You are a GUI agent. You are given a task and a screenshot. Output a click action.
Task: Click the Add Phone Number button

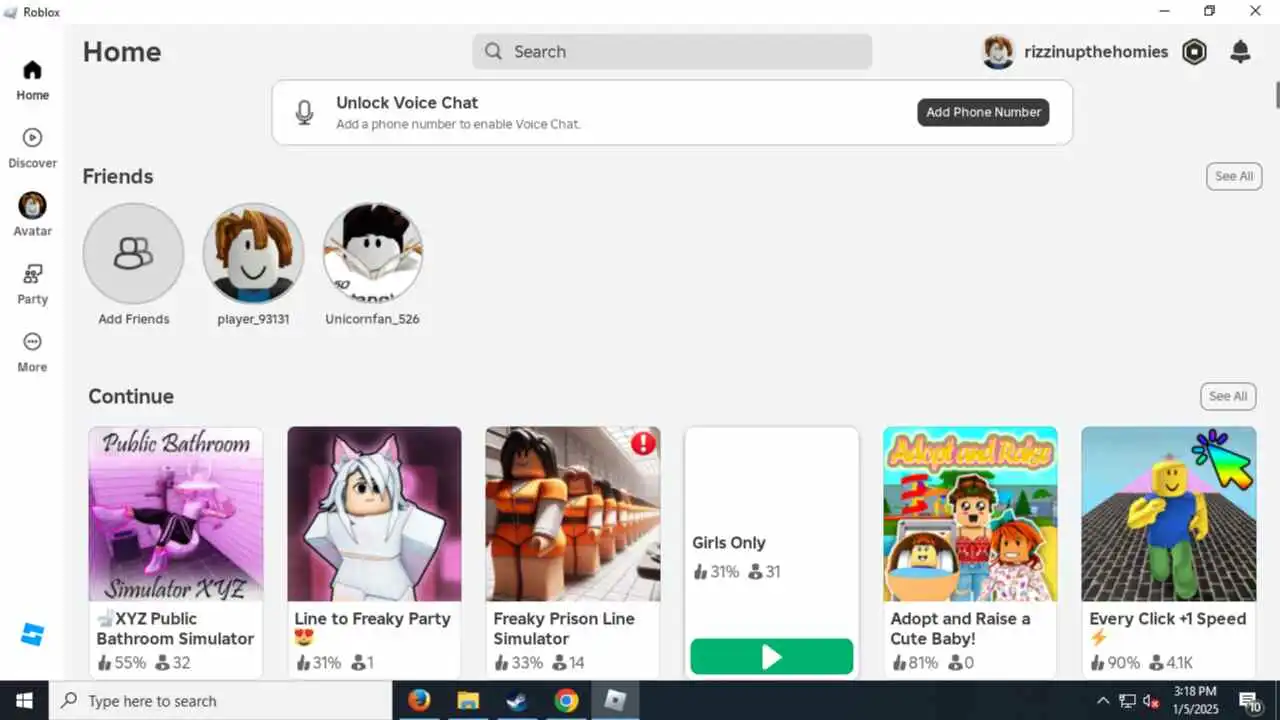click(x=983, y=112)
